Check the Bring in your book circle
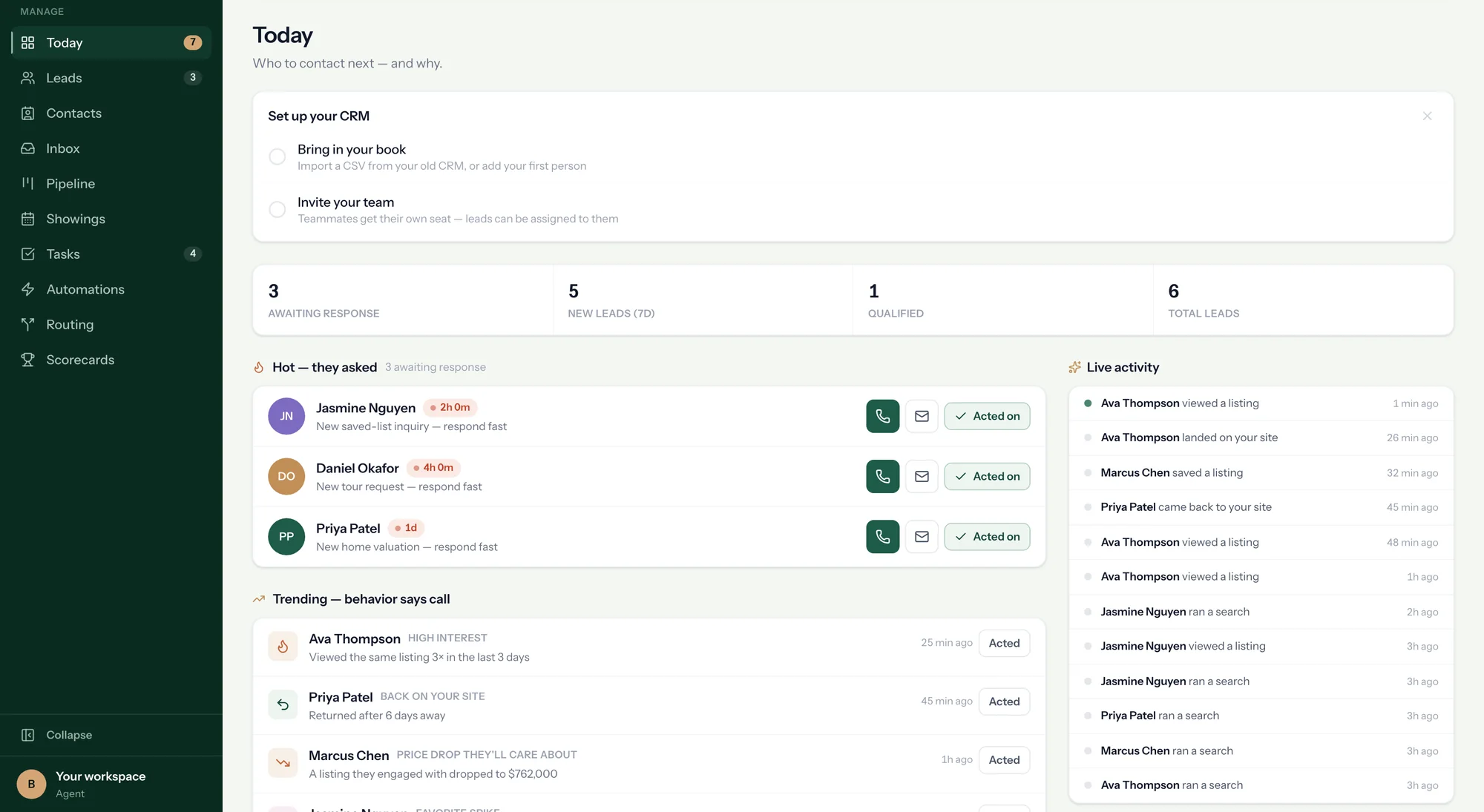The image size is (1484, 812). tap(277, 156)
